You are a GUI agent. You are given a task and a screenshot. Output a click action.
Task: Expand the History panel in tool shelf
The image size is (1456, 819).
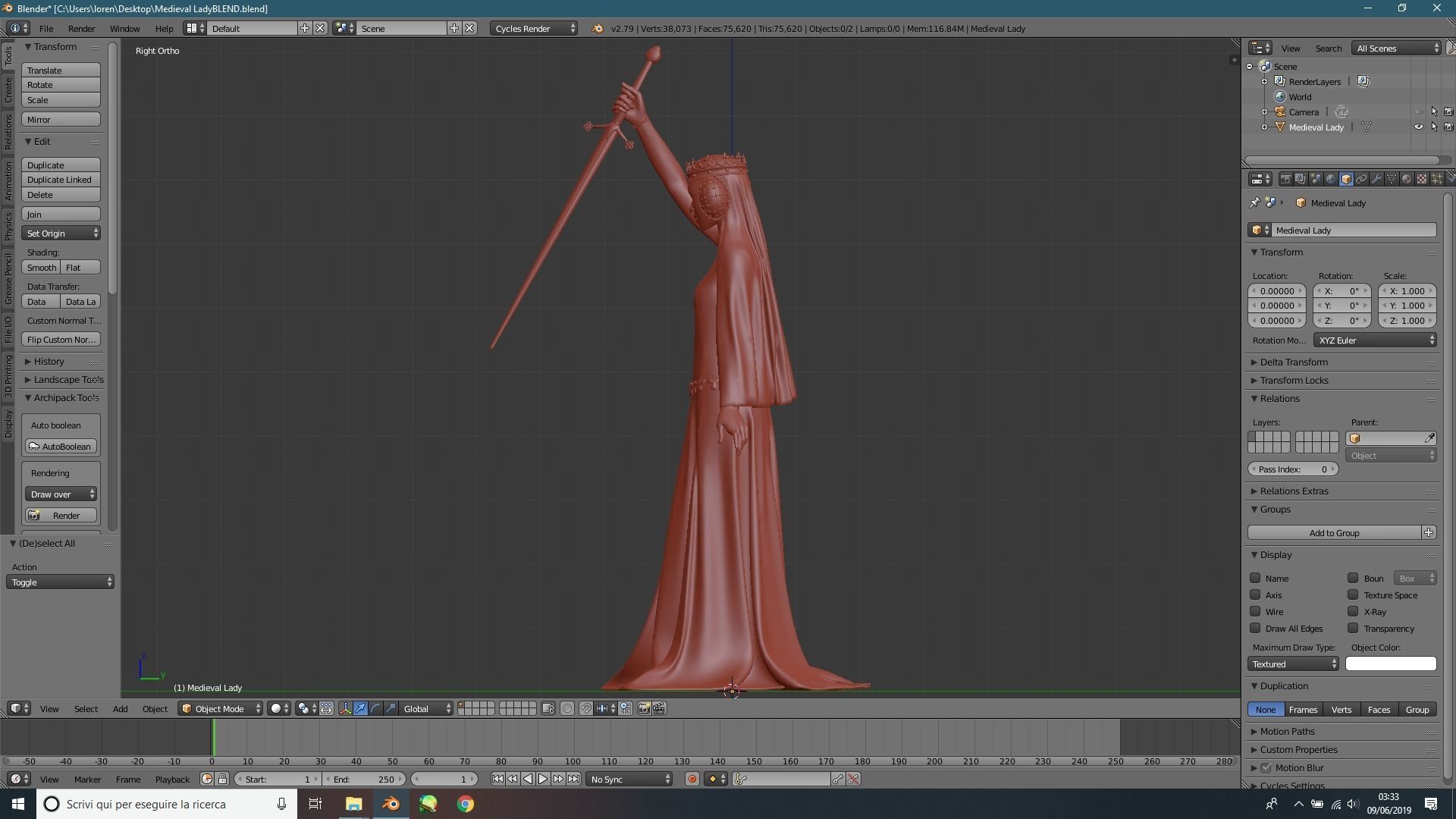tap(49, 361)
